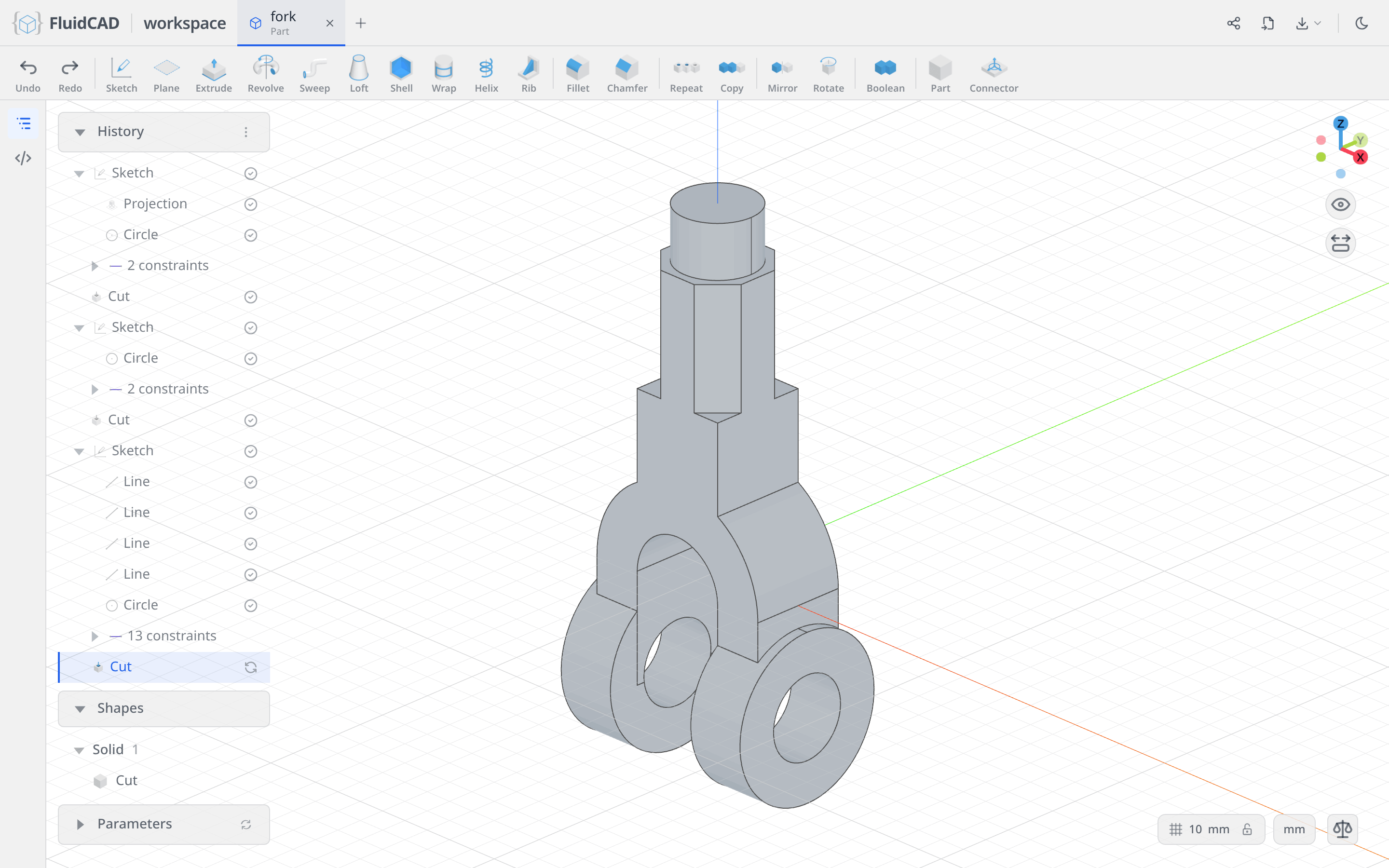Toggle the Projection row check mark
The image size is (1389, 868).
pyautogui.click(x=251, y=204)
